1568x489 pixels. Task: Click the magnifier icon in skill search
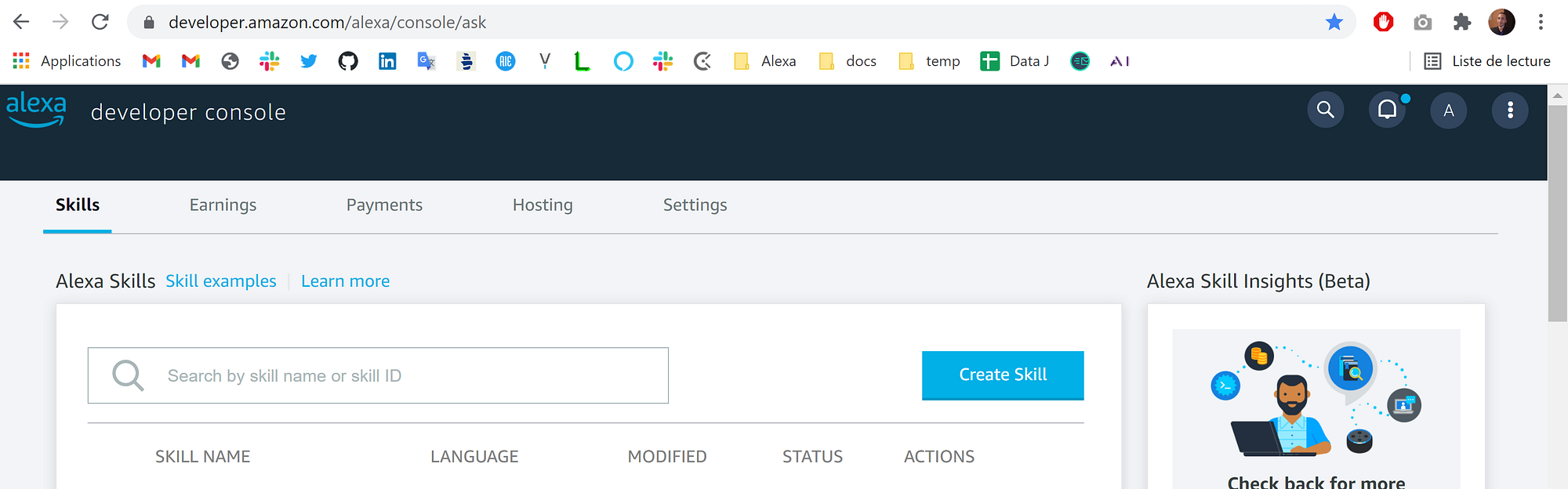pos(128,375)
